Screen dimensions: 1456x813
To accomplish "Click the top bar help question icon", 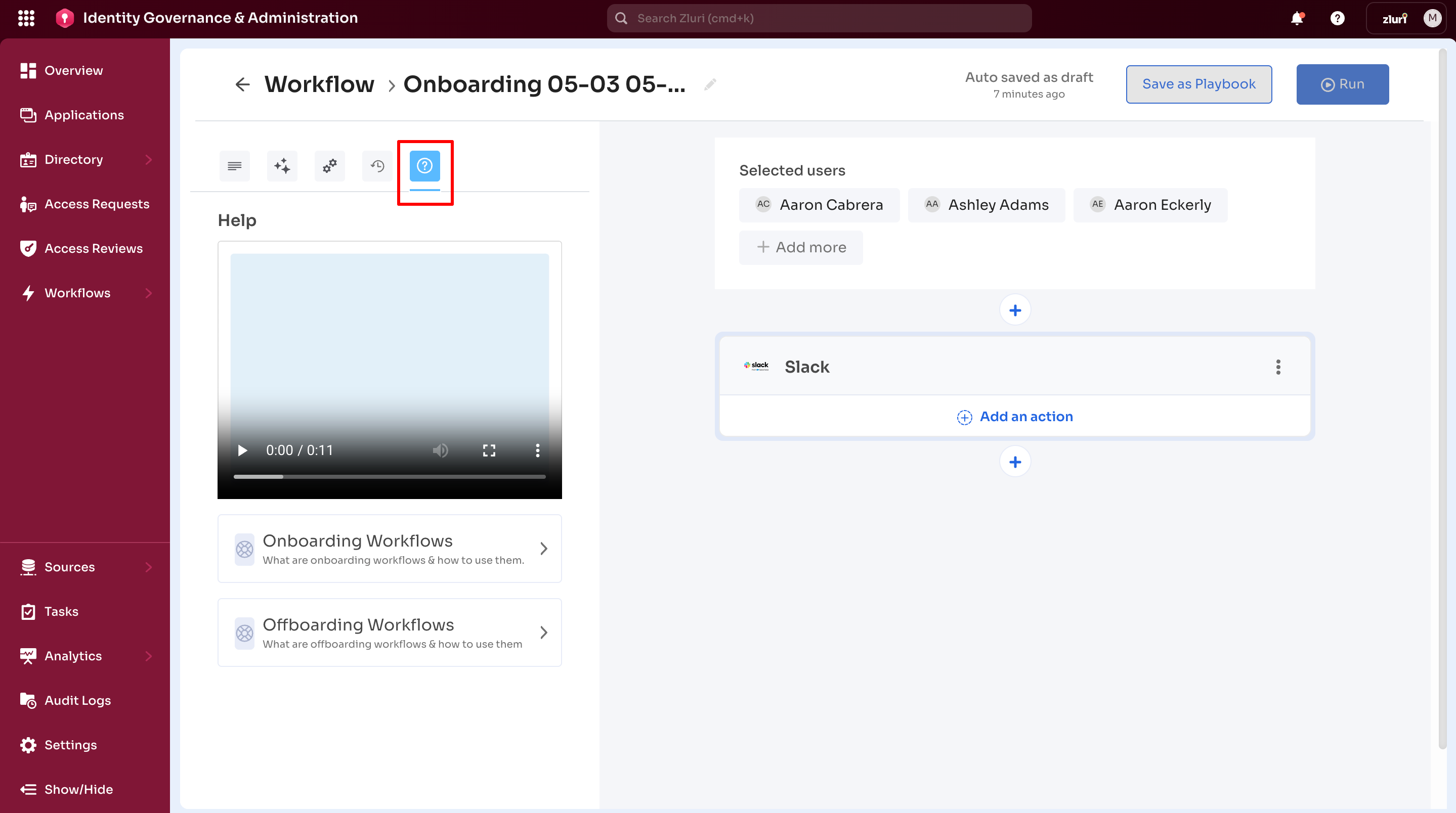I will coord(1337,19).
